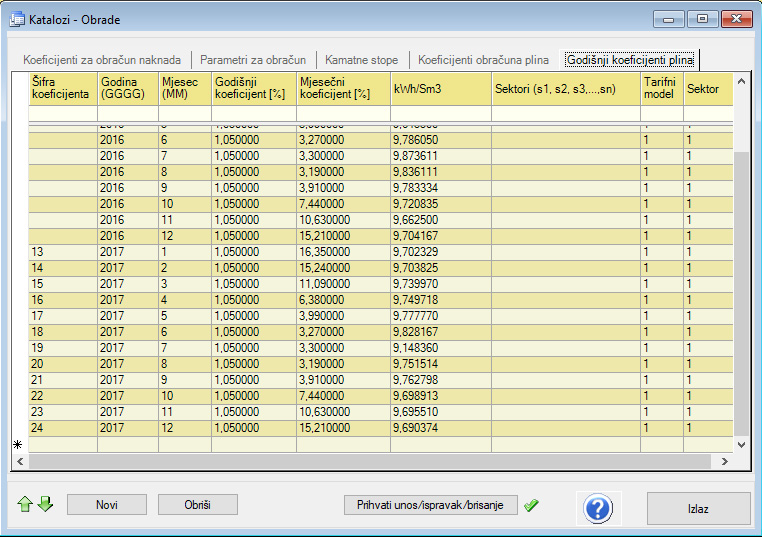This screenshot has width=762, height=537.
Task: Click the filter field under kWh/Sm3 column
Action: [x=441, y=113]
